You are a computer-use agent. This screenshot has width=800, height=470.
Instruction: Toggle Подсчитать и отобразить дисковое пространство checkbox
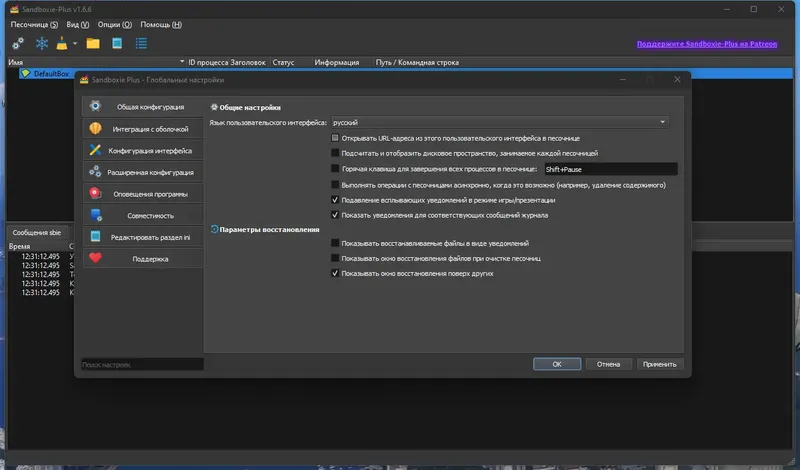tap(335, 153)
